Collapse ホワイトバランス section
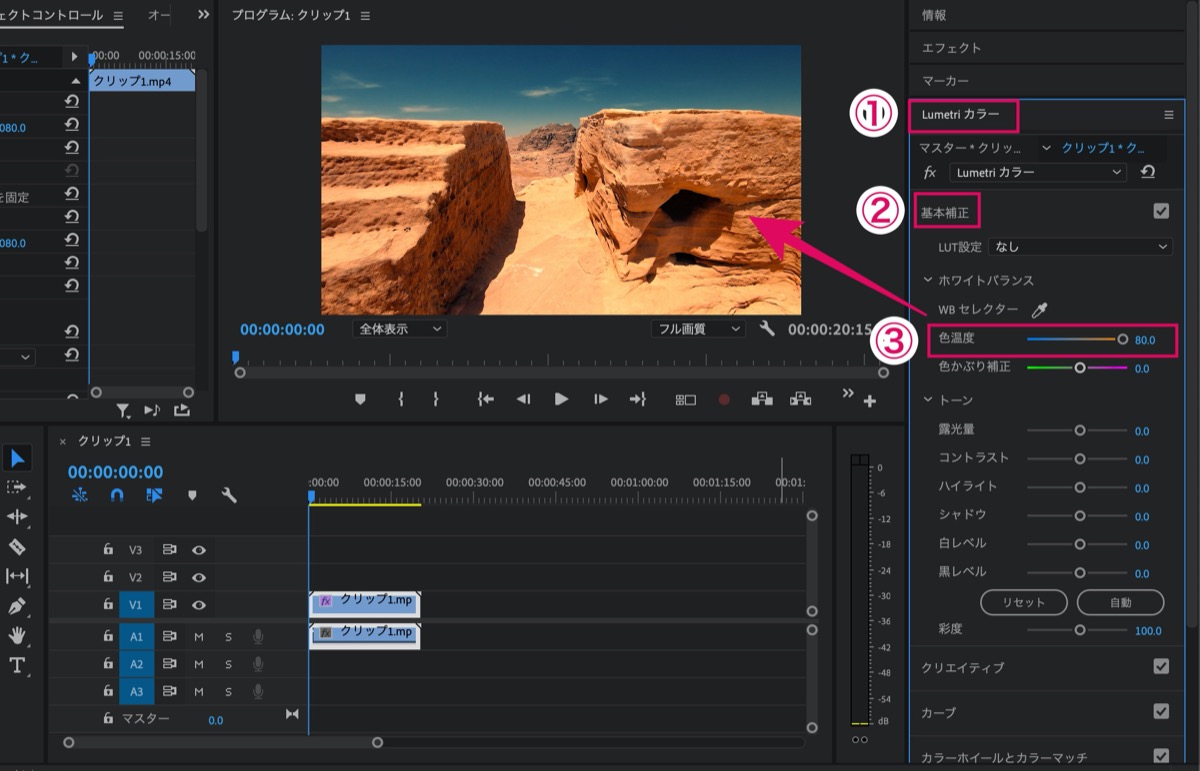1200x771 pixels. point(928,280)
